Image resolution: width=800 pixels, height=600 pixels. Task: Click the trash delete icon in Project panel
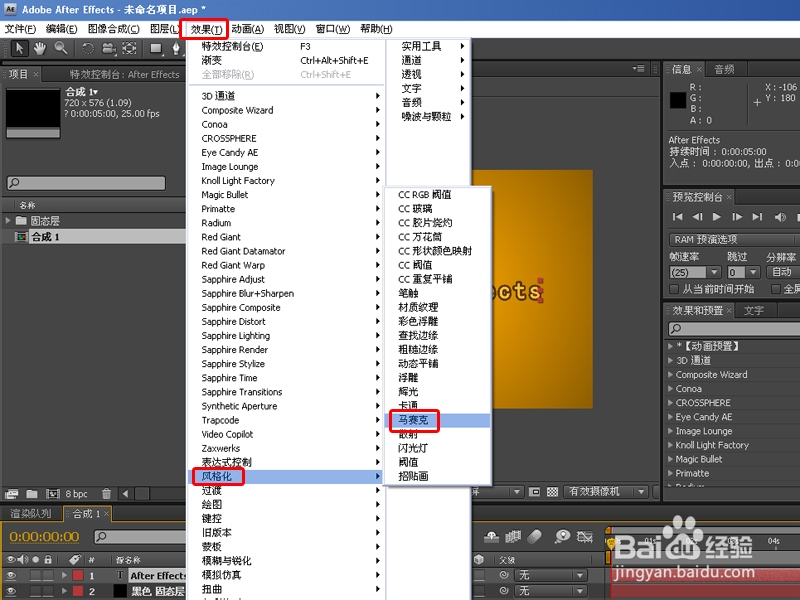tap(106, 494)
